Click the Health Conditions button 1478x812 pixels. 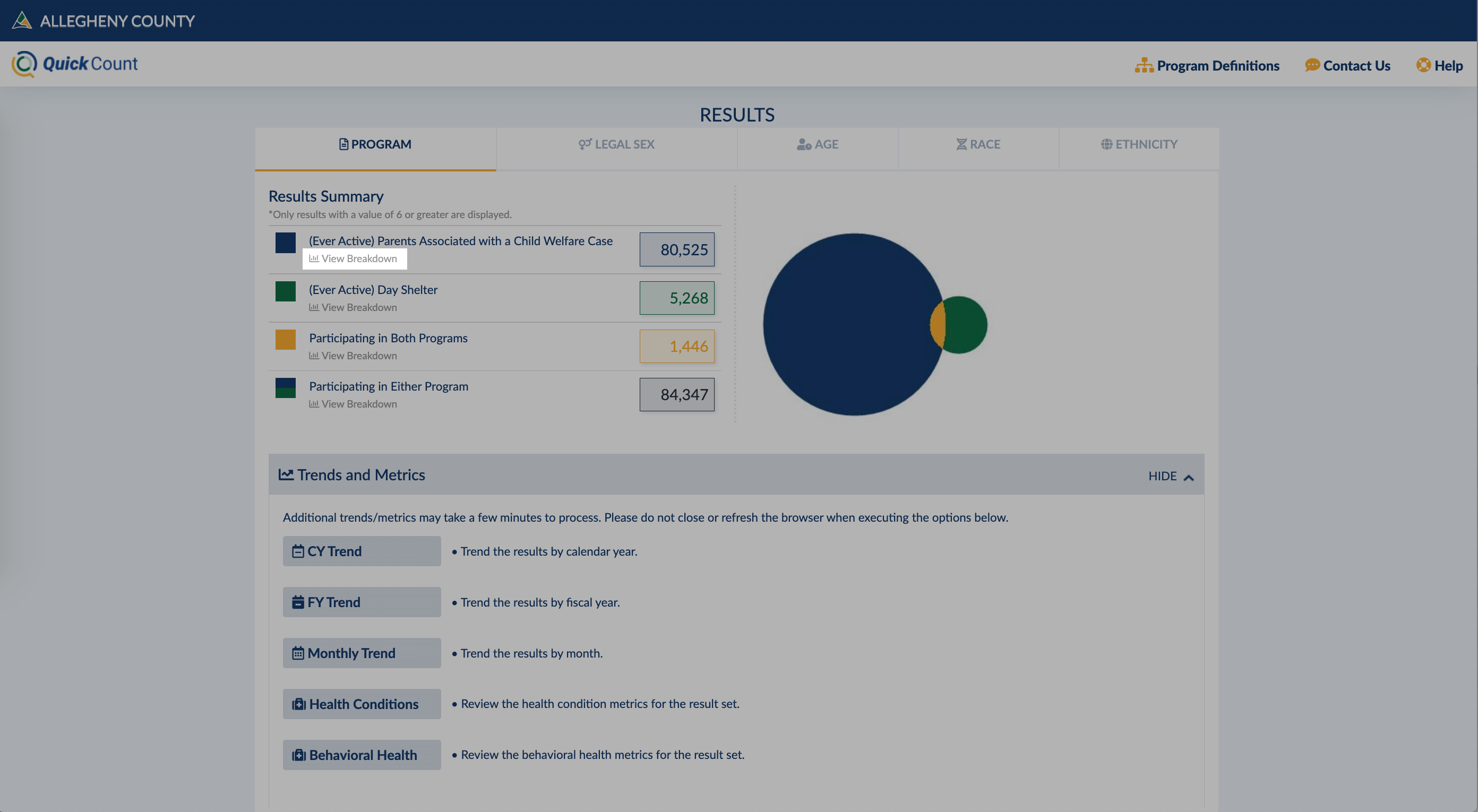tap(362, 703)
